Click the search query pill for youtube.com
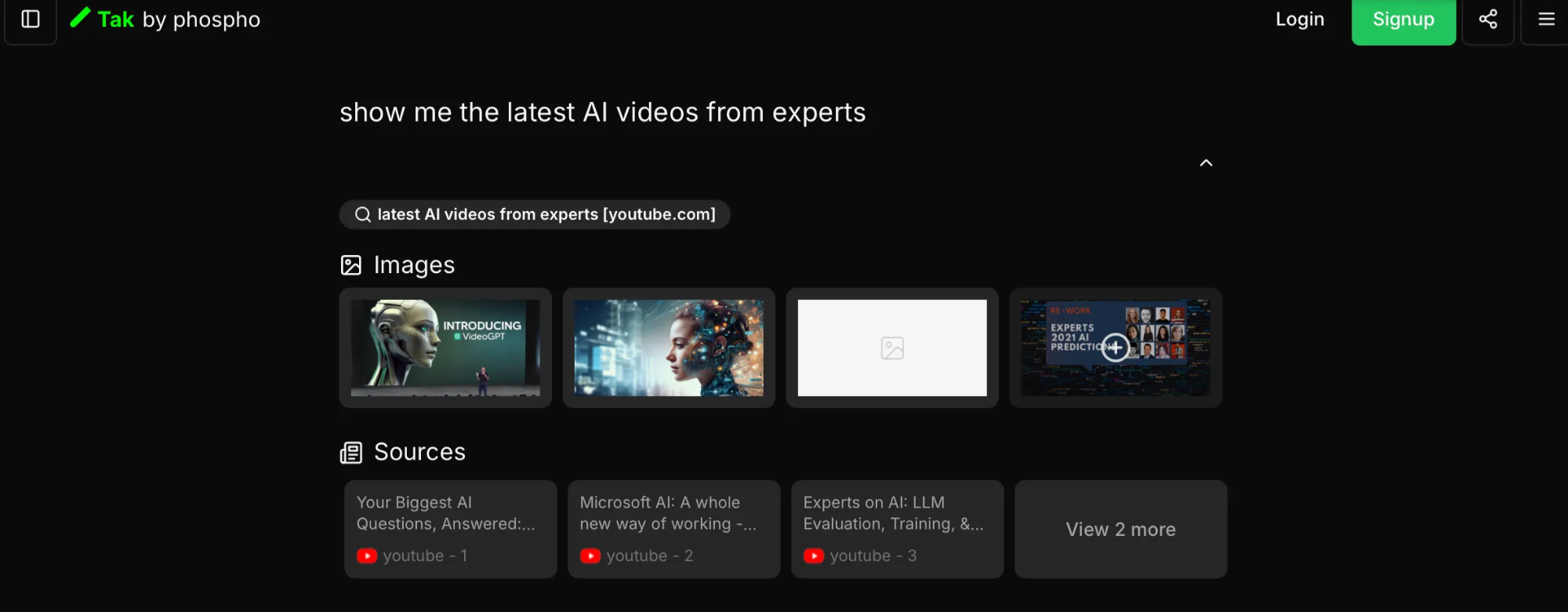Screen dimensions: 1568x612 (x=535, y=214)
